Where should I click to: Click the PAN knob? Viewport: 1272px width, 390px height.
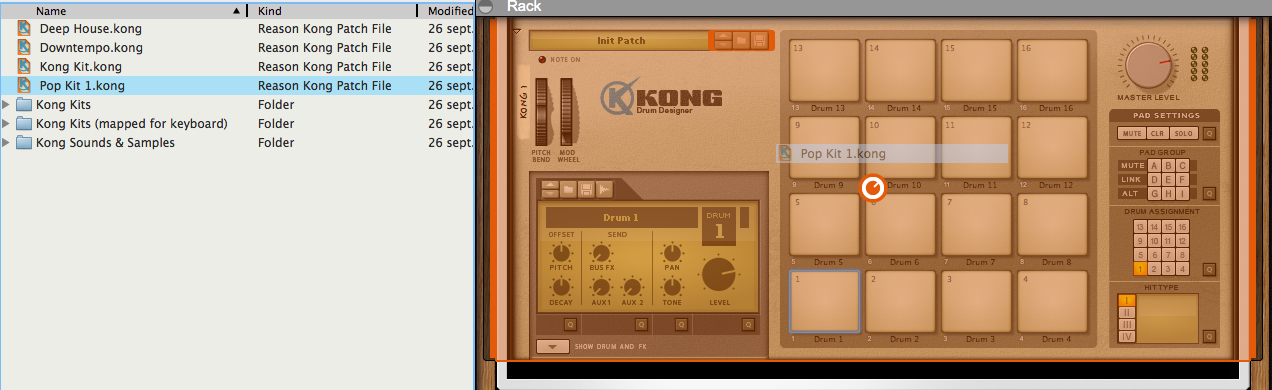tap(672, 253)
